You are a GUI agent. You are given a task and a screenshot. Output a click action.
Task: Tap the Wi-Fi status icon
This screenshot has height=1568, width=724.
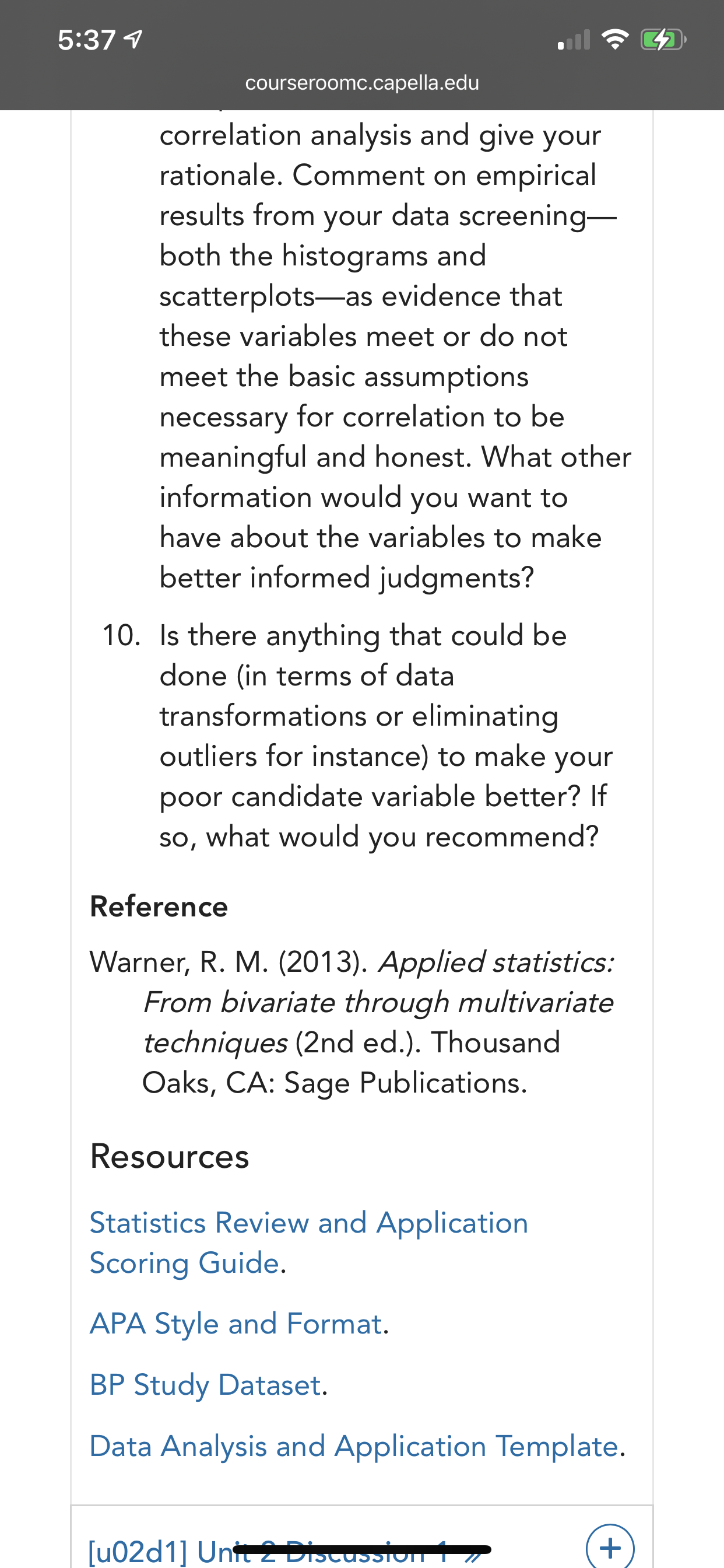[614, 40]
